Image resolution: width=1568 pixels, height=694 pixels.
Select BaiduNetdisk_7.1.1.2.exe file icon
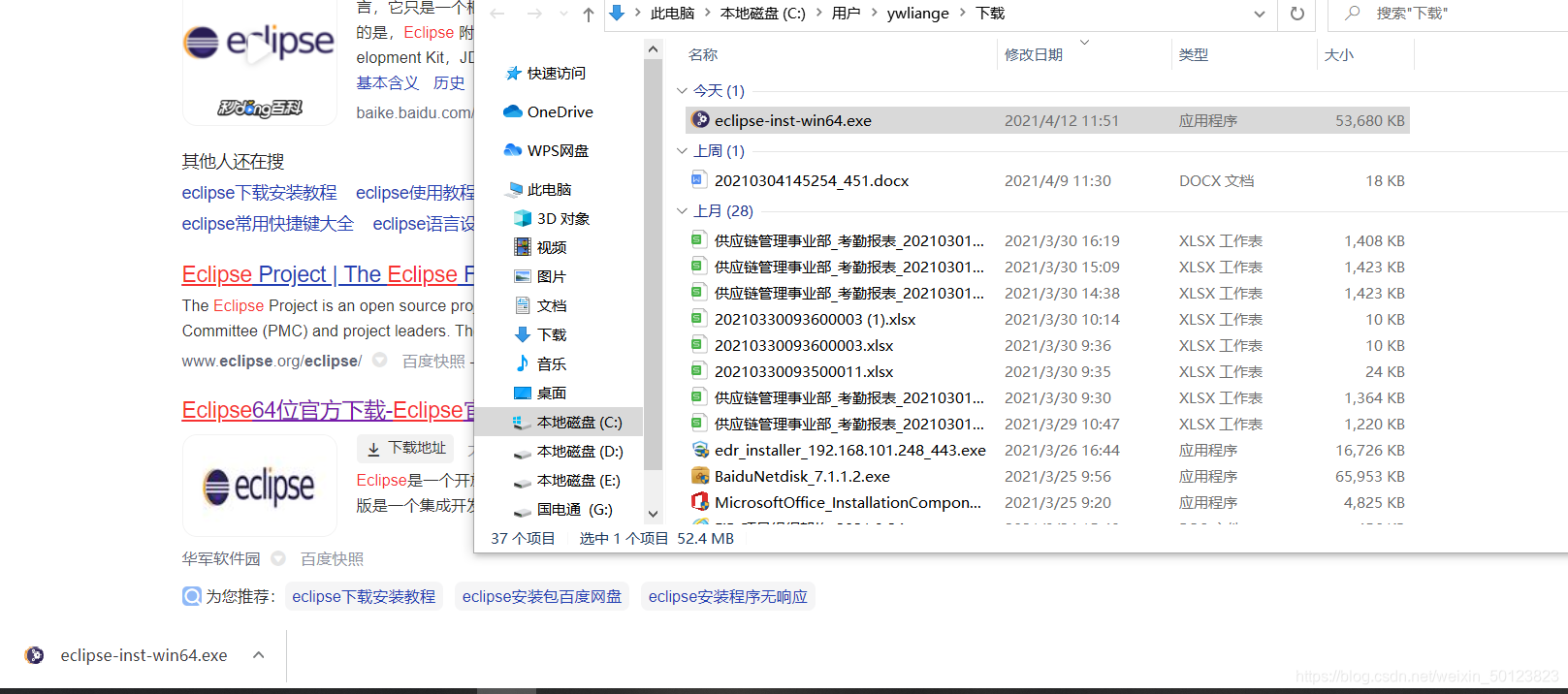coord(700,476)
